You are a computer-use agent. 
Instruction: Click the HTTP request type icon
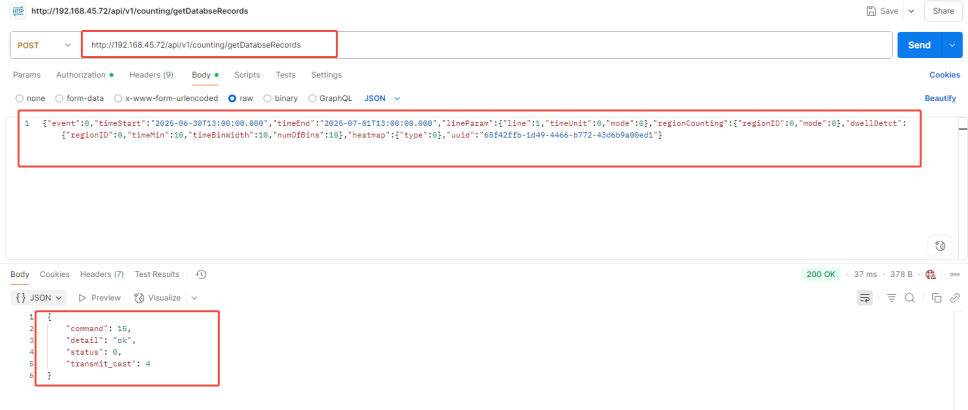point(19,11)
